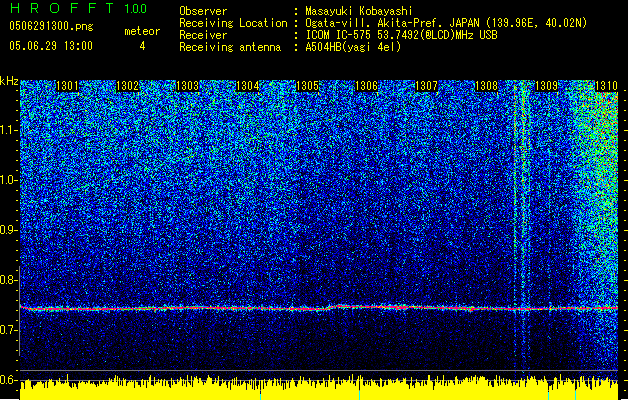Click the kHz axis unit label

(x=9, y=81)
